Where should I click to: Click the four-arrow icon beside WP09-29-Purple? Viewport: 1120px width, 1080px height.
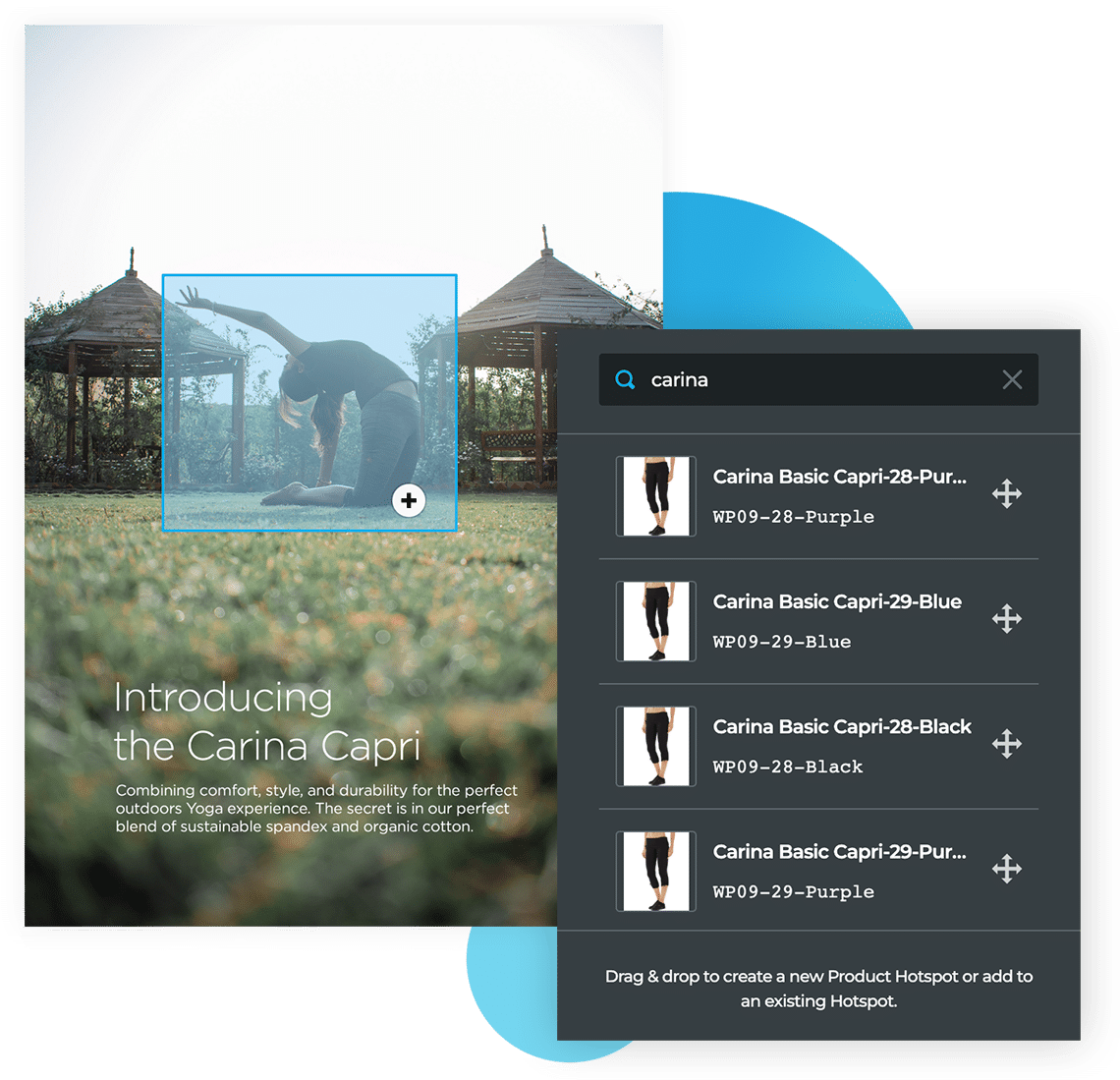(x=1006, y=869)
